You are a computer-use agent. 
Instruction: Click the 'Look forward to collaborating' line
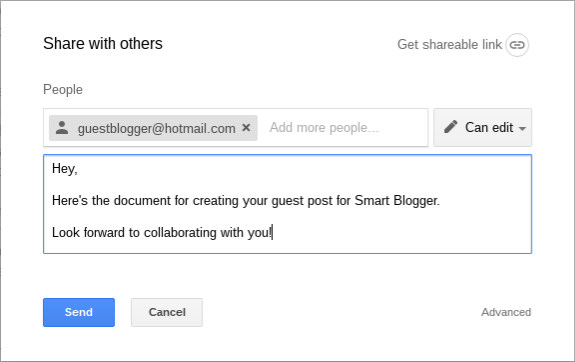(162, 233)
